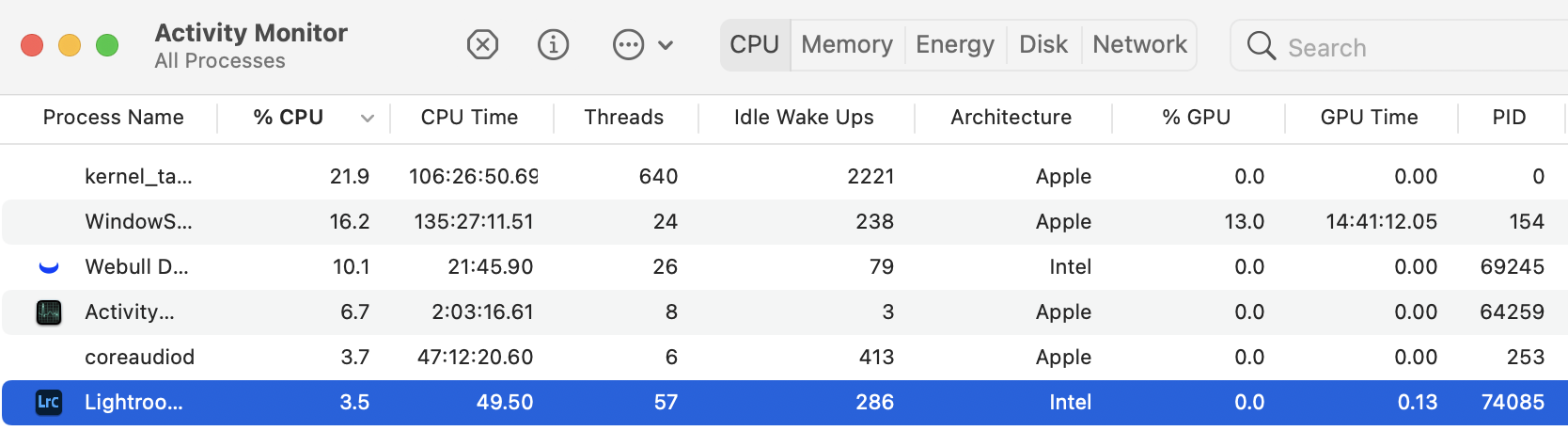Click the Activity Monitor app icon
Image resolution: width=1568 pixels, height=431 pixels.
point(49,312)
